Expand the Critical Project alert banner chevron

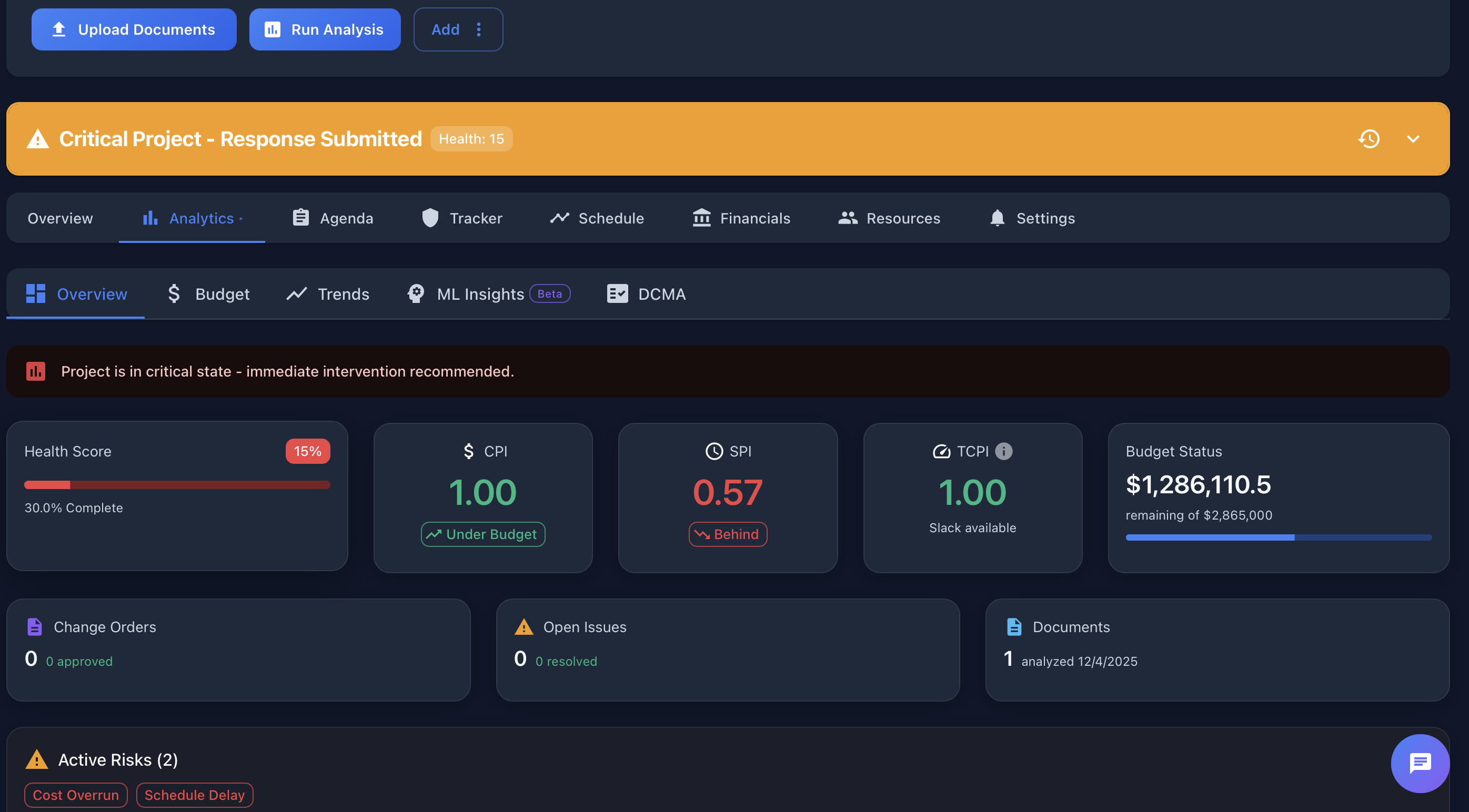[1413, 138]
